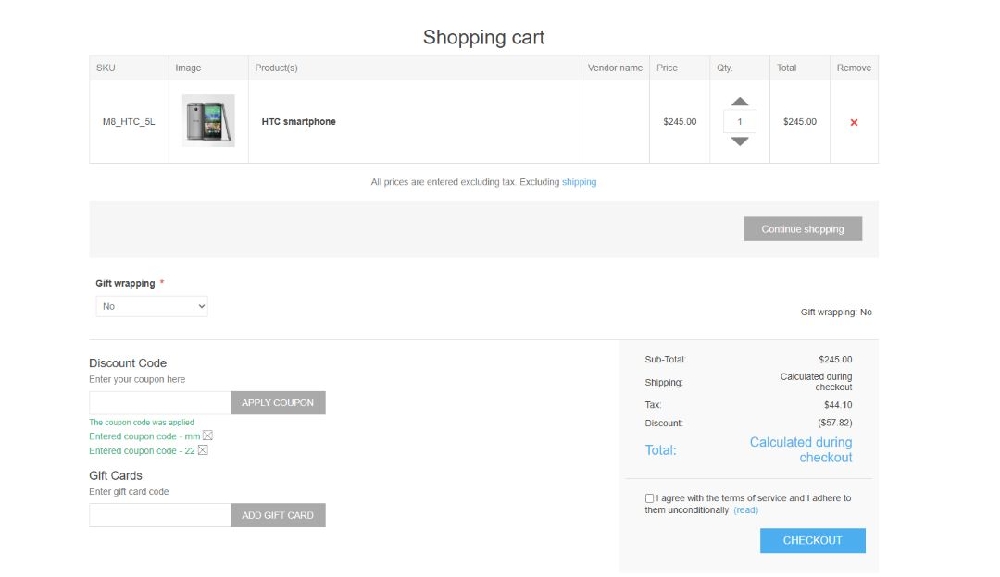Click the Price column header
1000x577 pixels.
(668, 67)
